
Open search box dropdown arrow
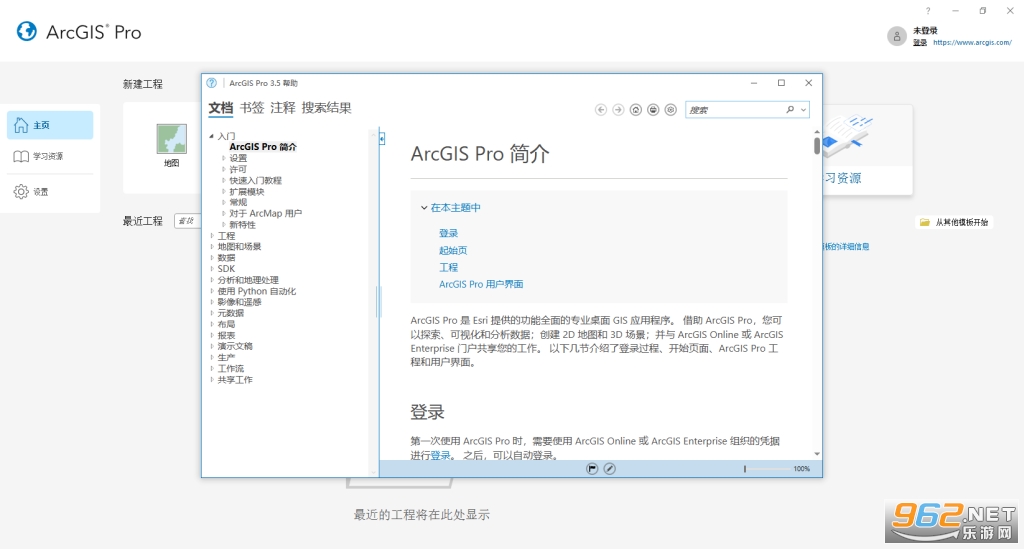tap(803, 110)
